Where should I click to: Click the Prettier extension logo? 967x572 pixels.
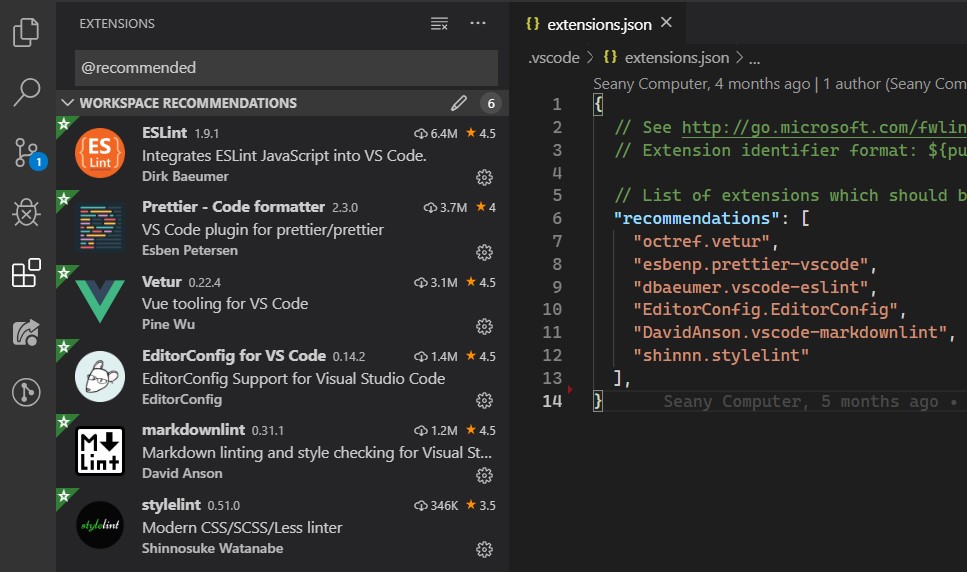tap(100, 227)
